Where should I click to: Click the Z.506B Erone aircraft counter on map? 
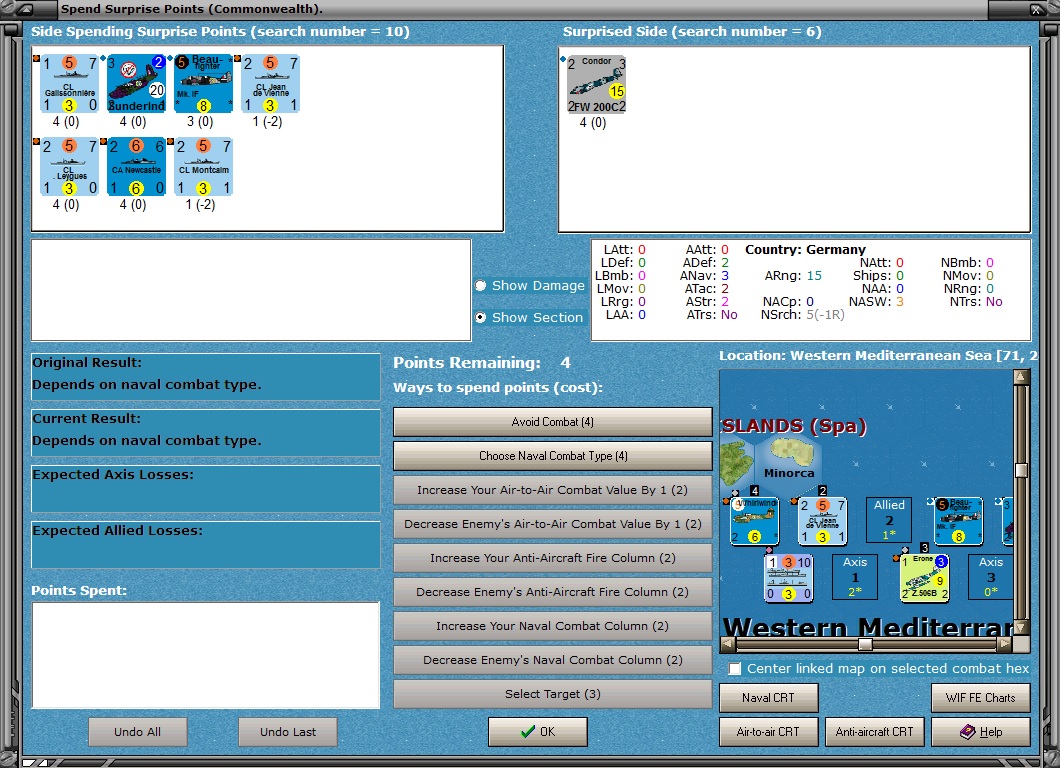[924, 578]
